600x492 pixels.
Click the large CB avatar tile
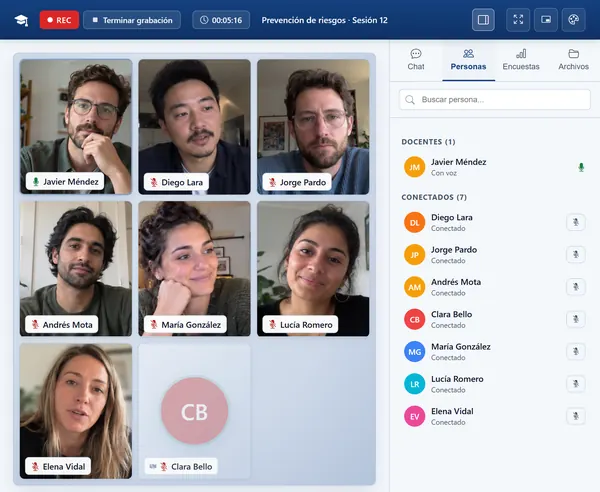pos(194,411)
